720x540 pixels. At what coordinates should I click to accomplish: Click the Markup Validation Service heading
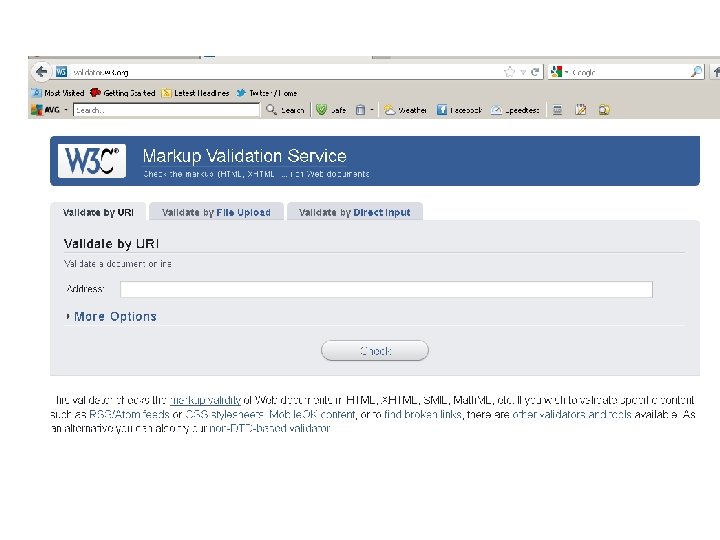tap(245, 156)
